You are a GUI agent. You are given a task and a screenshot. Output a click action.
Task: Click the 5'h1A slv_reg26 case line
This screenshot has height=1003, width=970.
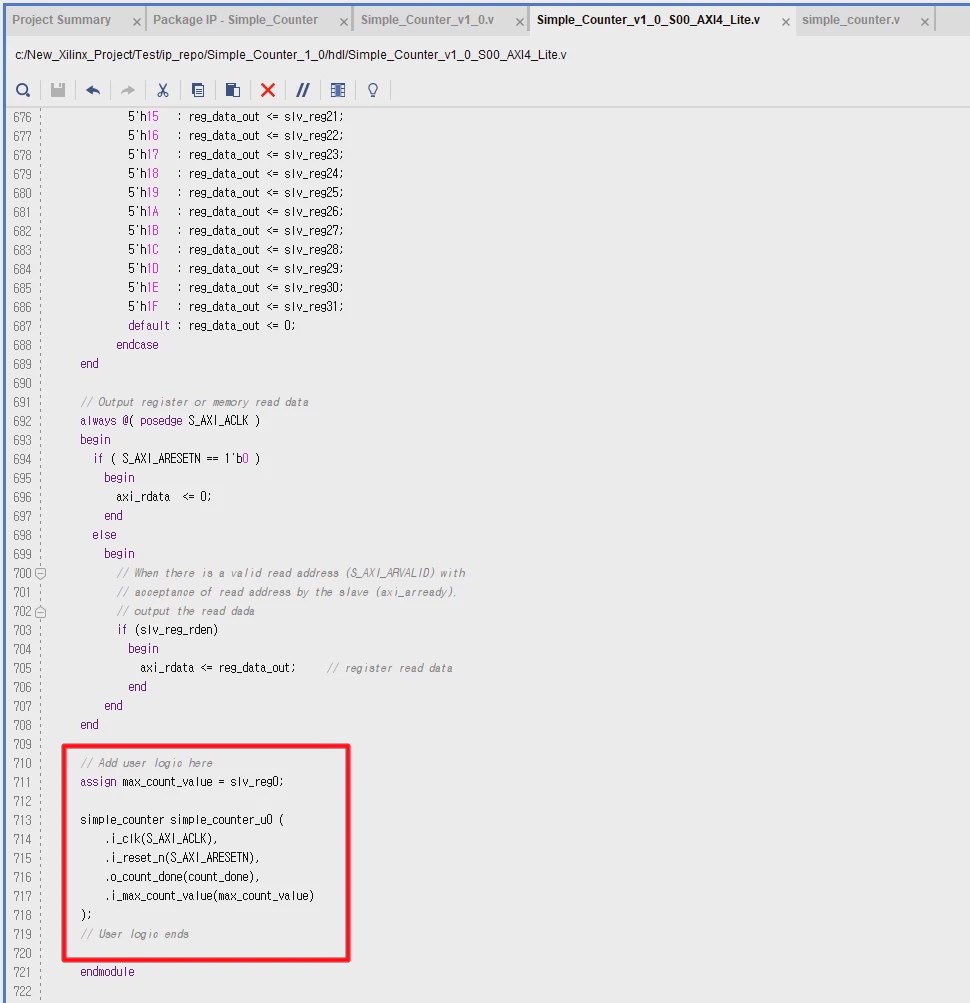pos(235,211)
